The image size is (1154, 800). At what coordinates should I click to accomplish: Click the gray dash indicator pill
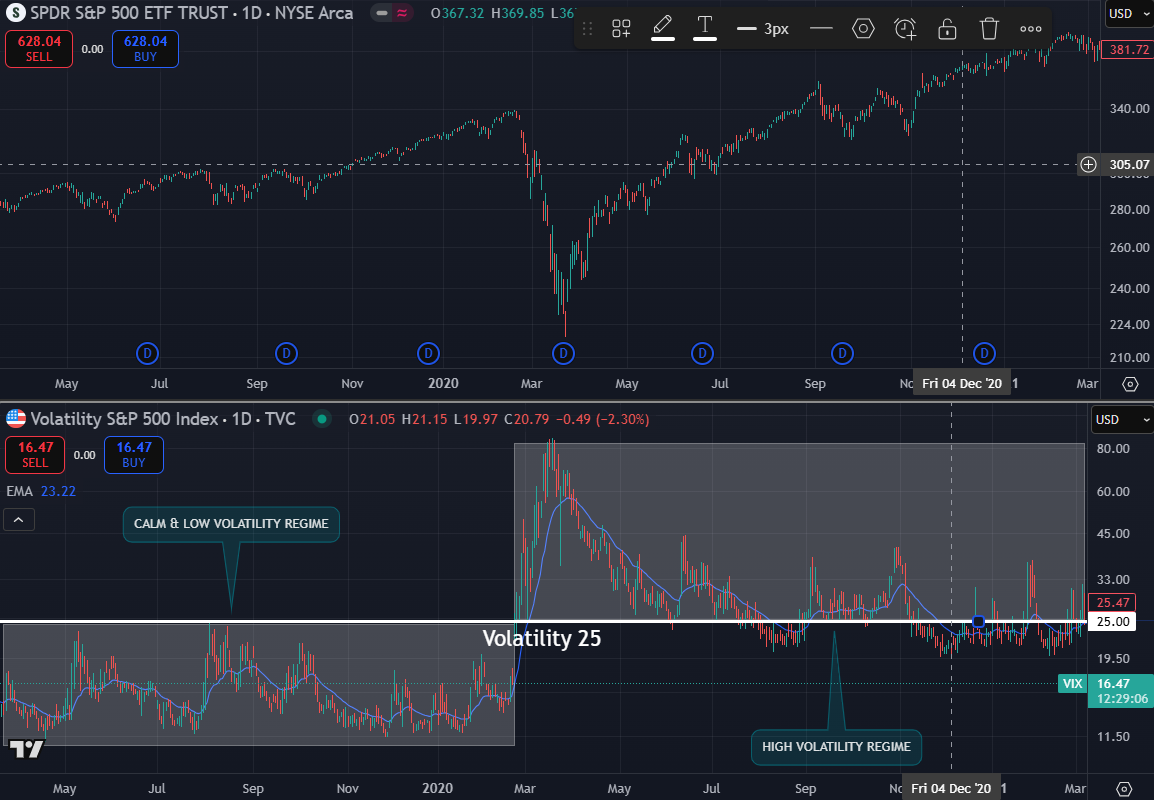382,13
